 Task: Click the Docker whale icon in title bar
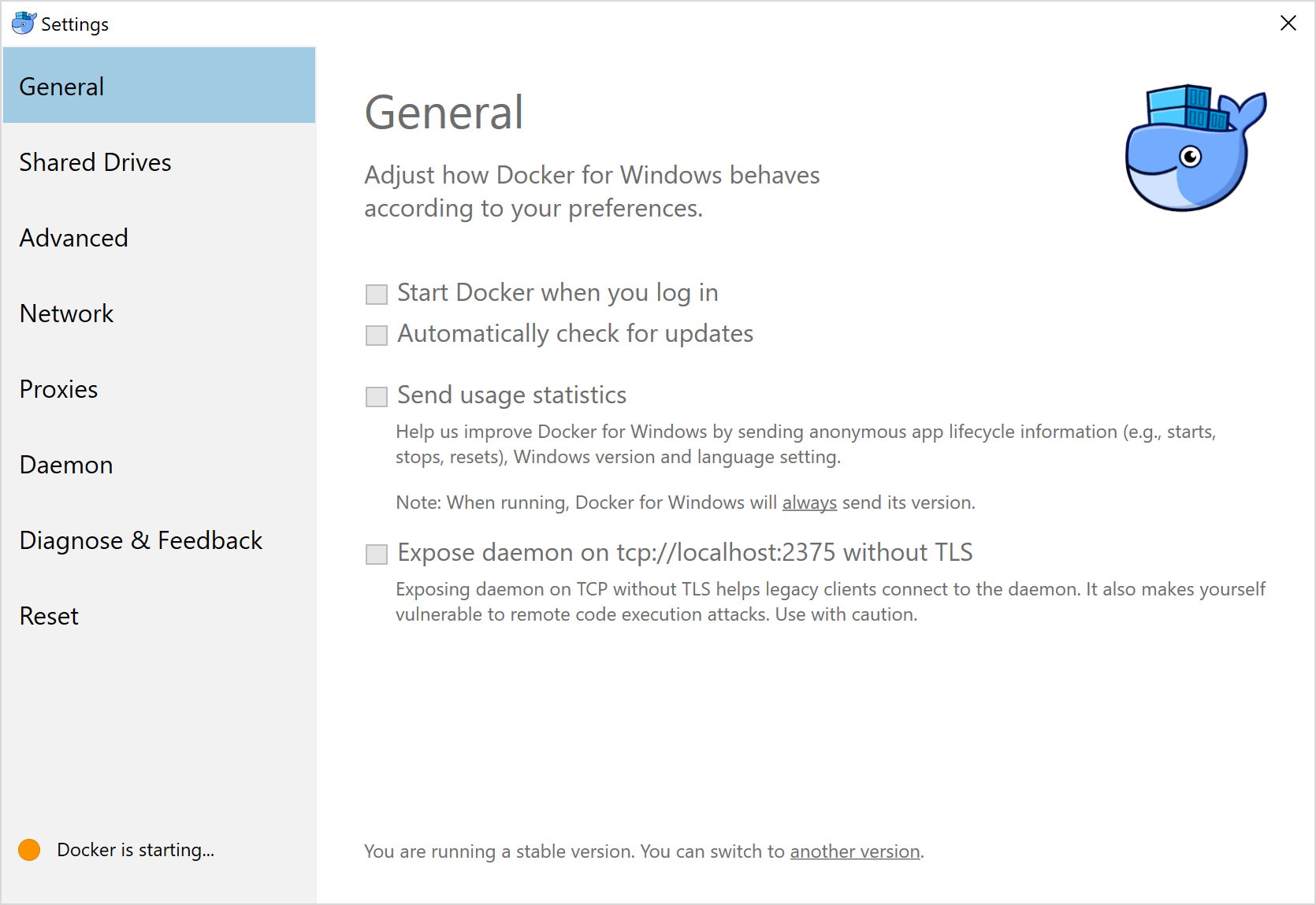click(24, 24)
